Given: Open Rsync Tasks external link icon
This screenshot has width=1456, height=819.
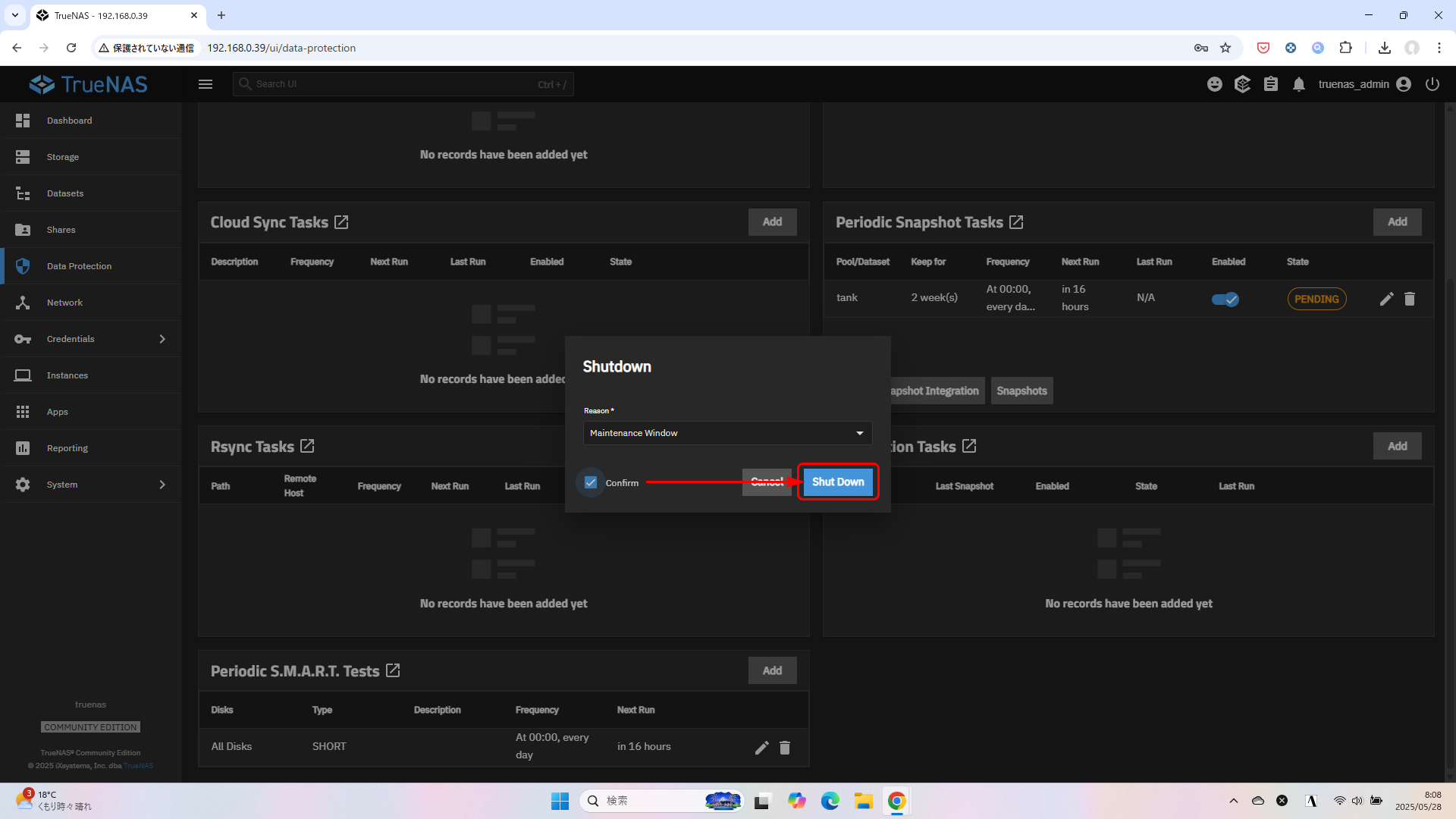Looking at the screenshot, I should pyautogui.click(x=307, y=446).
